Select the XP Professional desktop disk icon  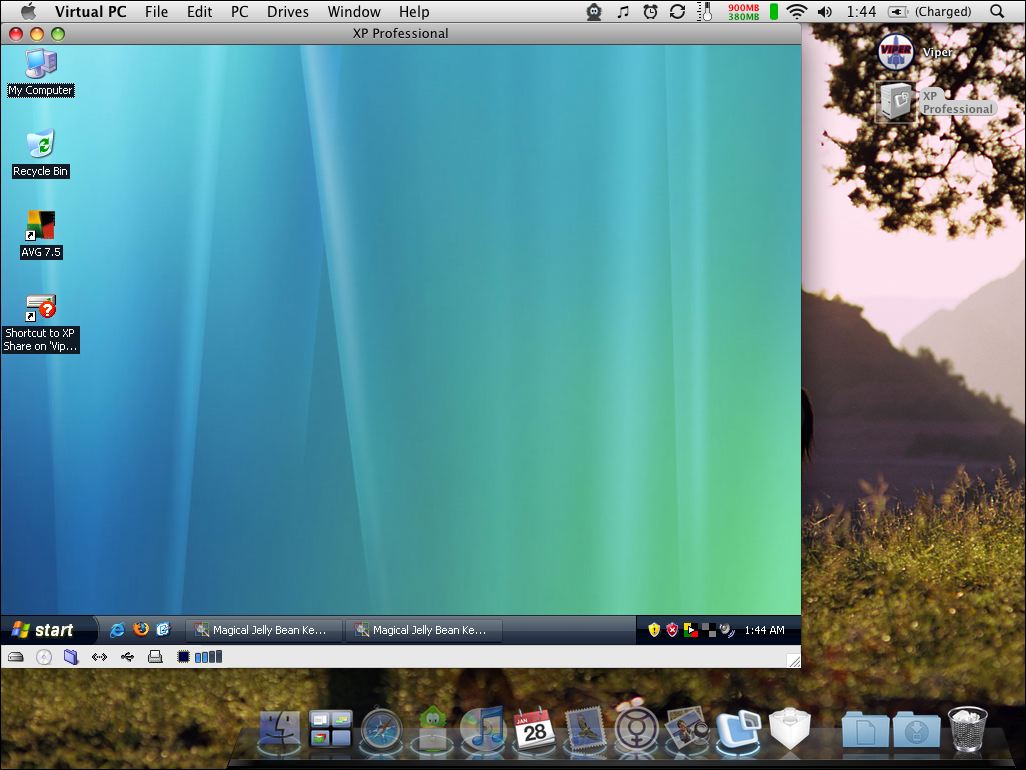(895, 102)
